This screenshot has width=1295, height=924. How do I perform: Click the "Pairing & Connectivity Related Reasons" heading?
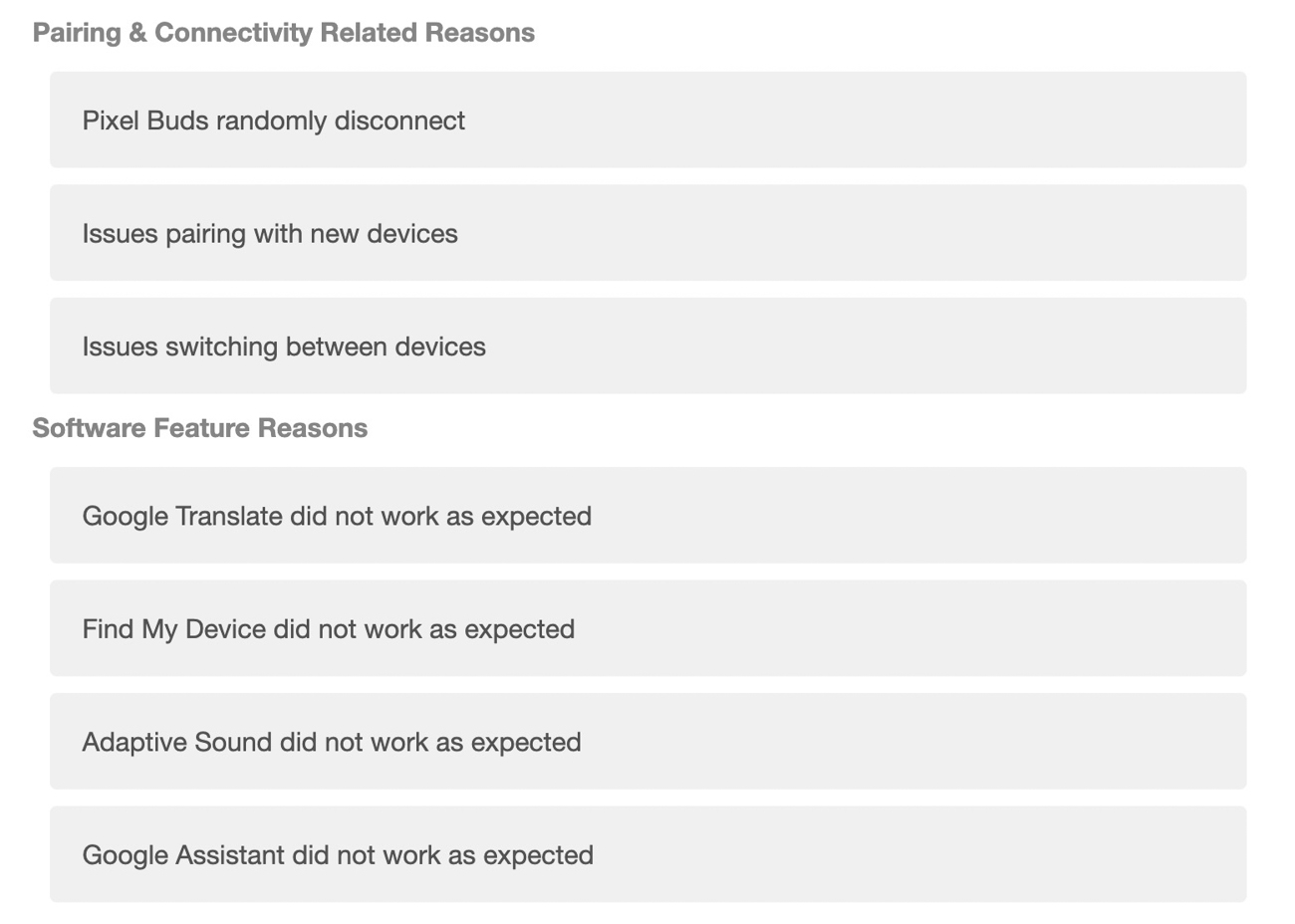284,33
